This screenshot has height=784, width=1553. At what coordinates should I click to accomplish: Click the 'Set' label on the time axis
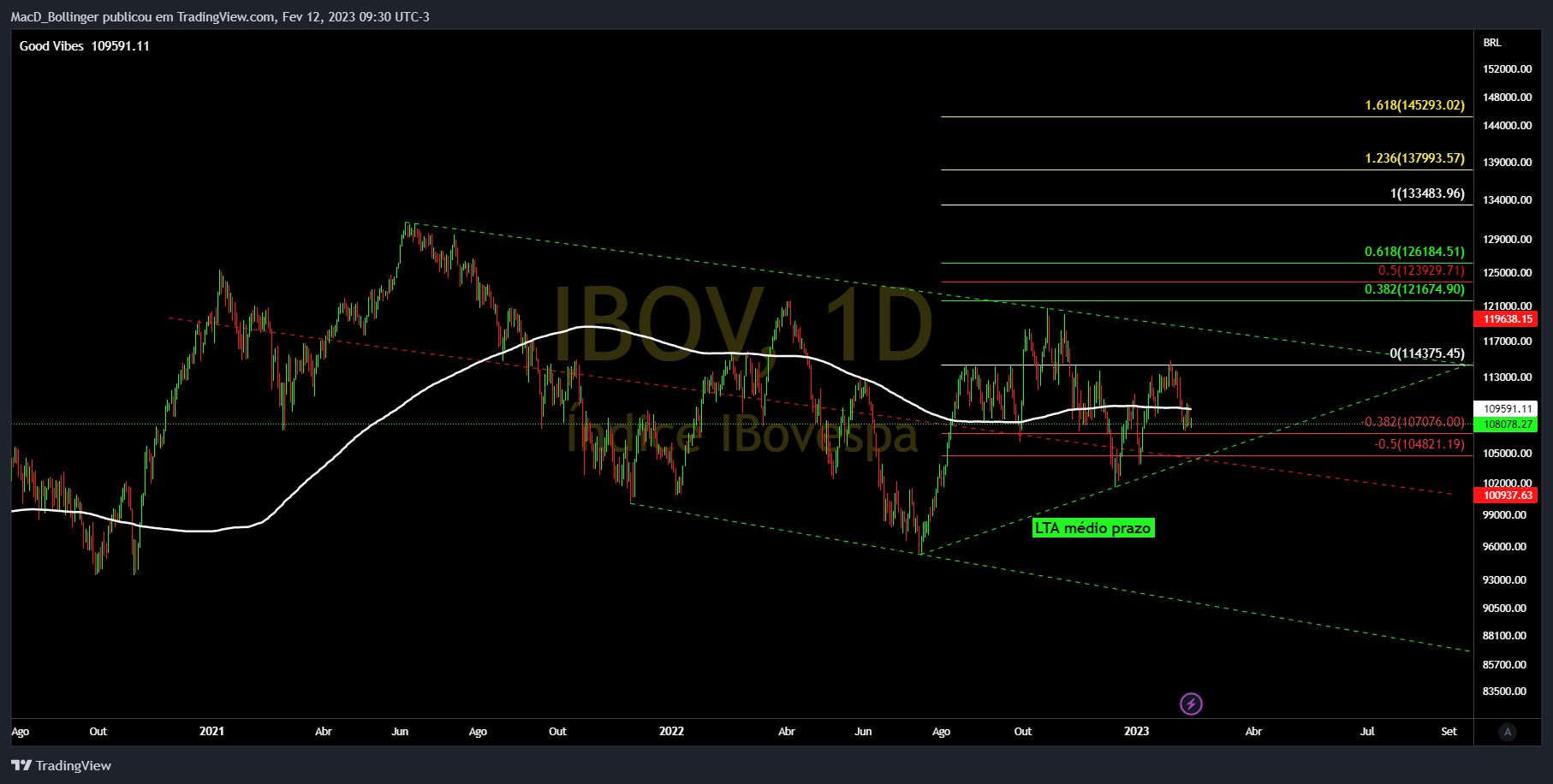(1449, 731)
